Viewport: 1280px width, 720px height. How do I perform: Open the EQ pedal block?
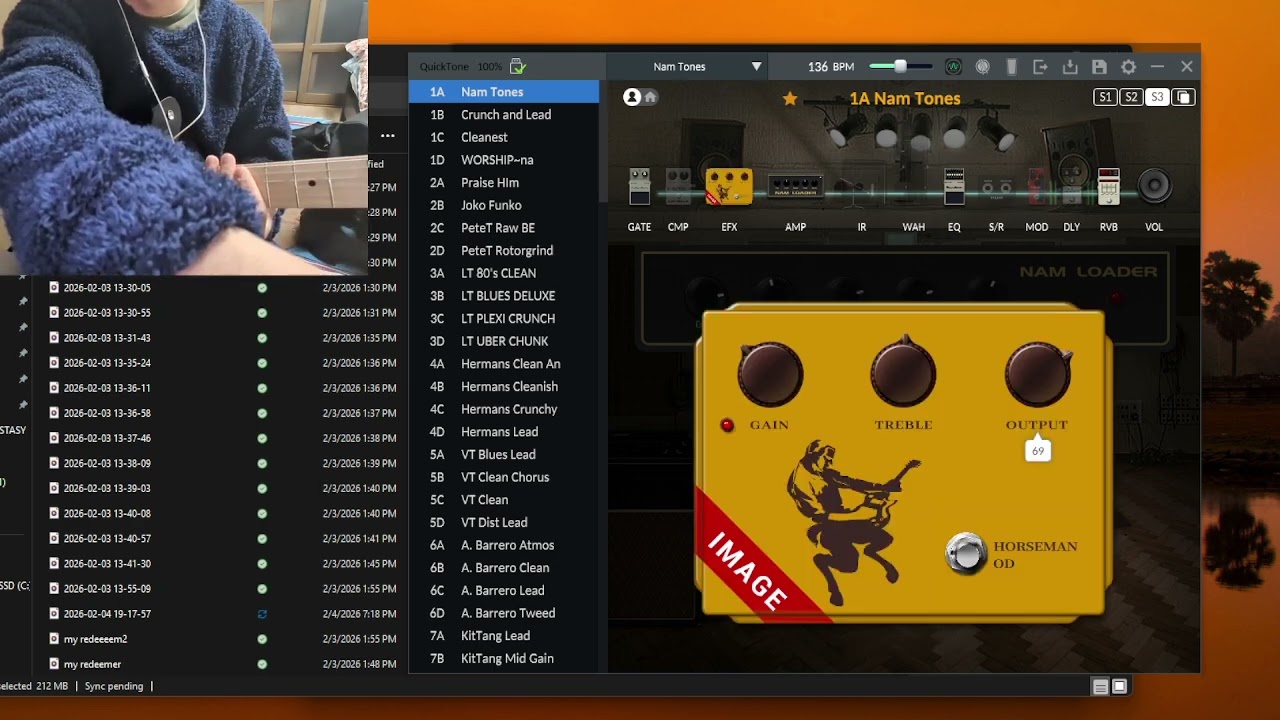954,187
